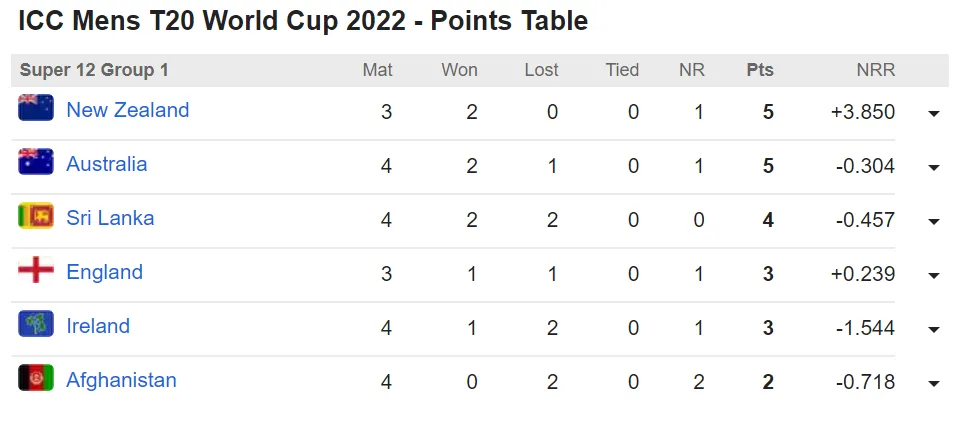Expand Australia row details arrow
This screenshot has width=972, height=440.
pyautogui.click(x=934, y=167)
